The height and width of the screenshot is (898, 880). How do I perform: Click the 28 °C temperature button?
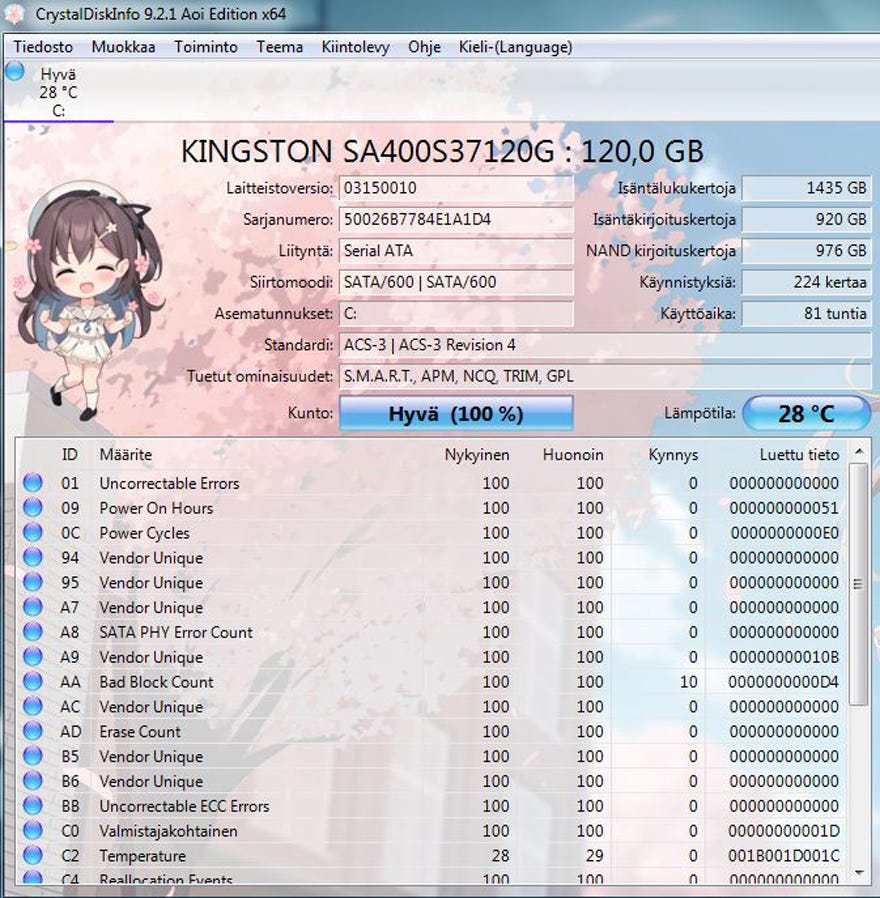tap(806, 413)
